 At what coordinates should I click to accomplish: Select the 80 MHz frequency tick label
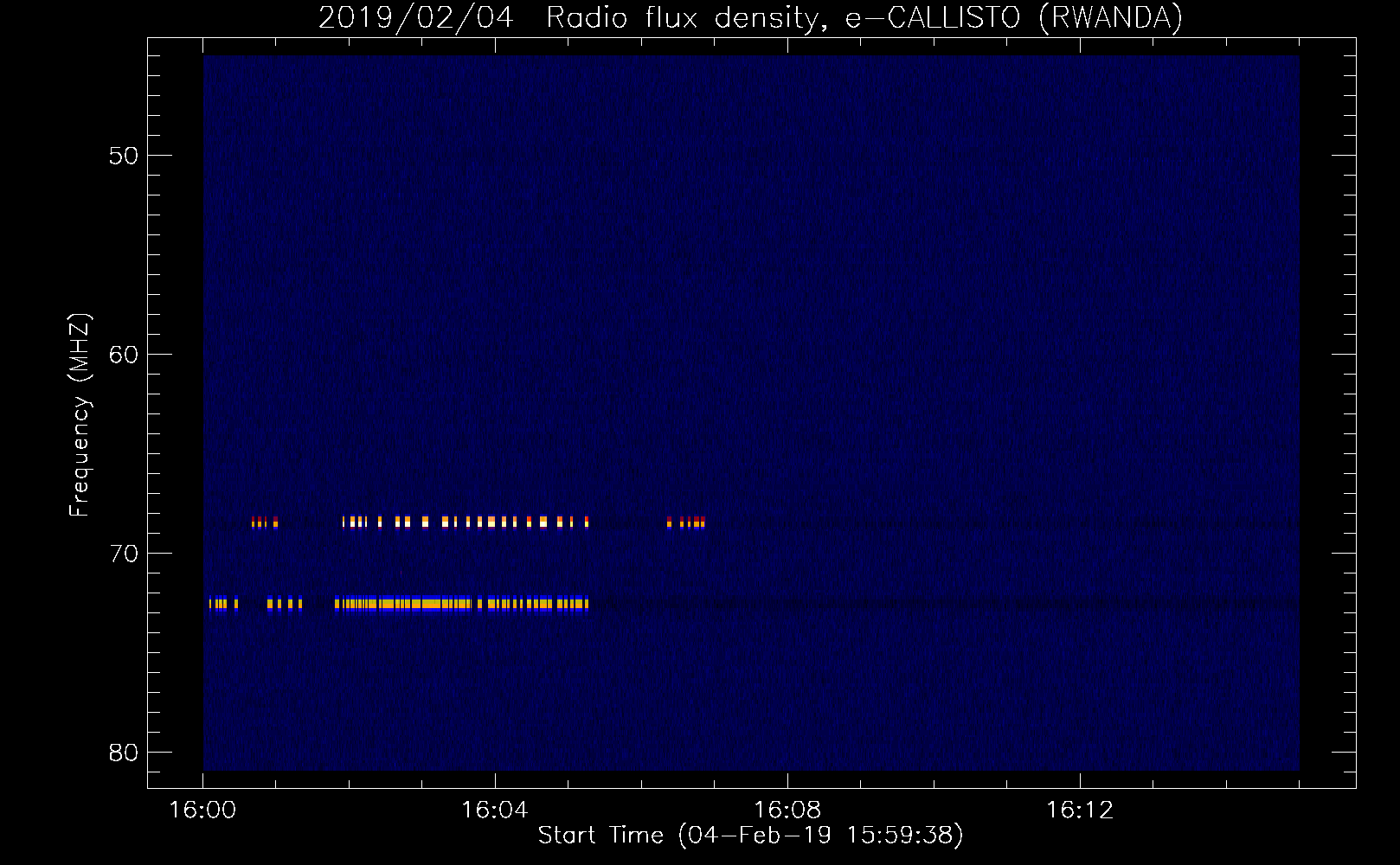tap(124, 753)
